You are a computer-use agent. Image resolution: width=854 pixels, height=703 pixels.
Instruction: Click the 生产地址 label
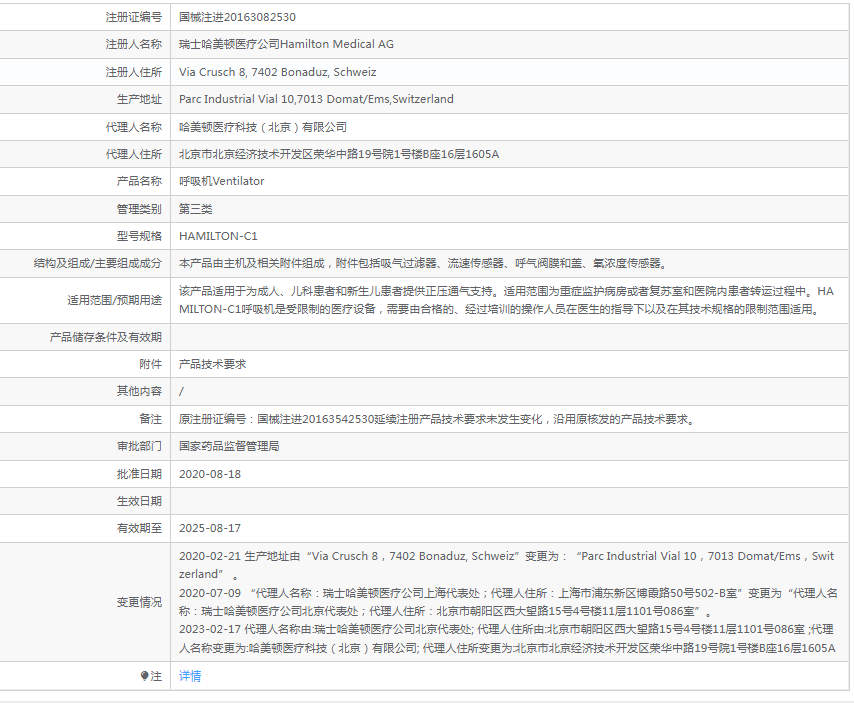(x=139, y=99)
